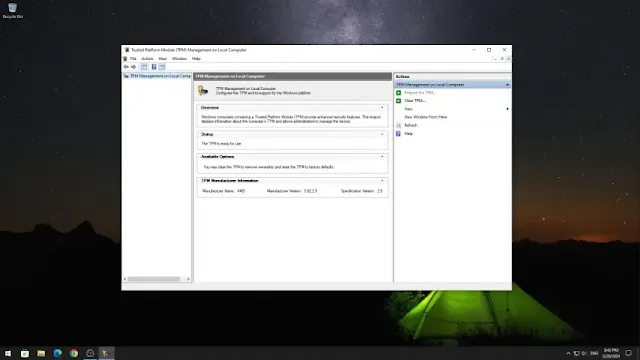Click 'The TPM is ready for use' status text
640x360 pixels.
[x=221, y=144]
